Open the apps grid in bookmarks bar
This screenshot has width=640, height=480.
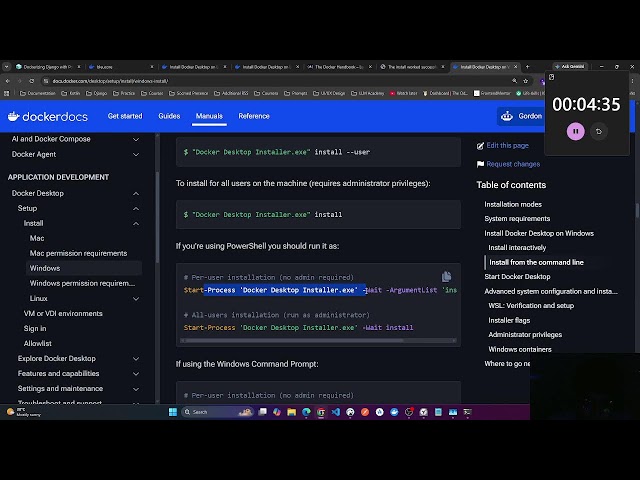7,93
